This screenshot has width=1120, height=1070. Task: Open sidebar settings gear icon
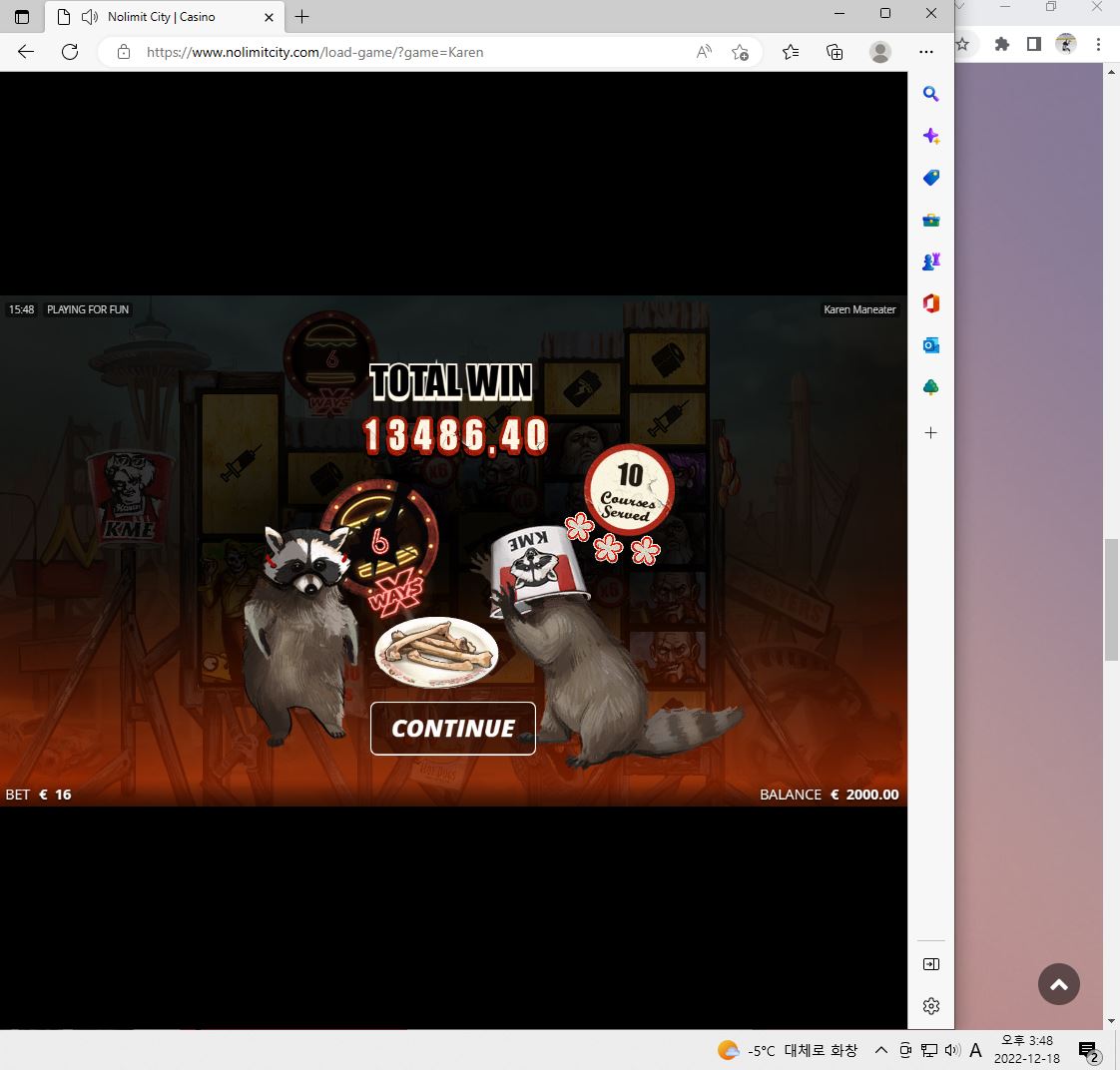click(x=931, y=1006)
